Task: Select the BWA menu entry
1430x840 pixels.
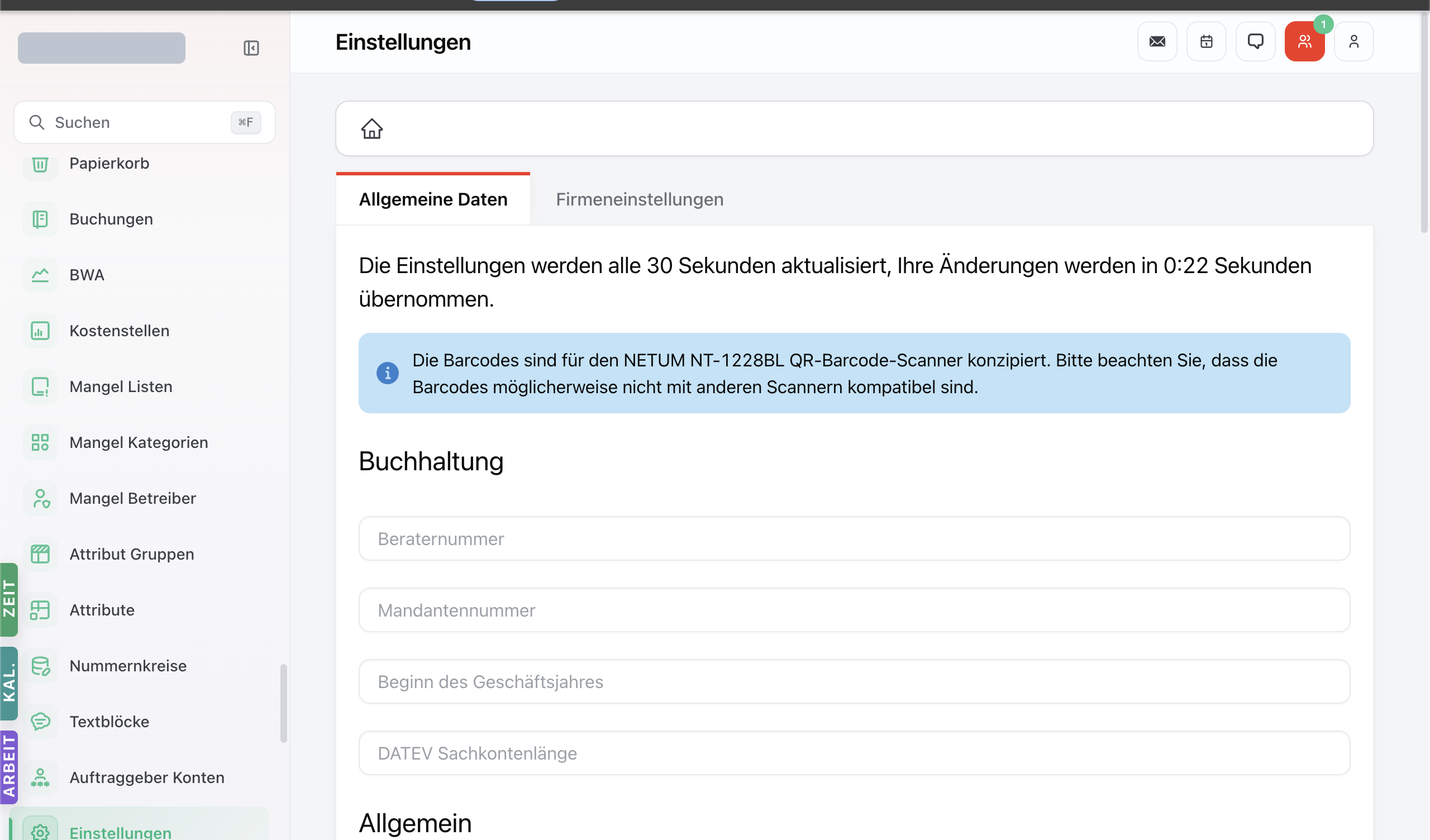Action: click(x=140, y=275)
